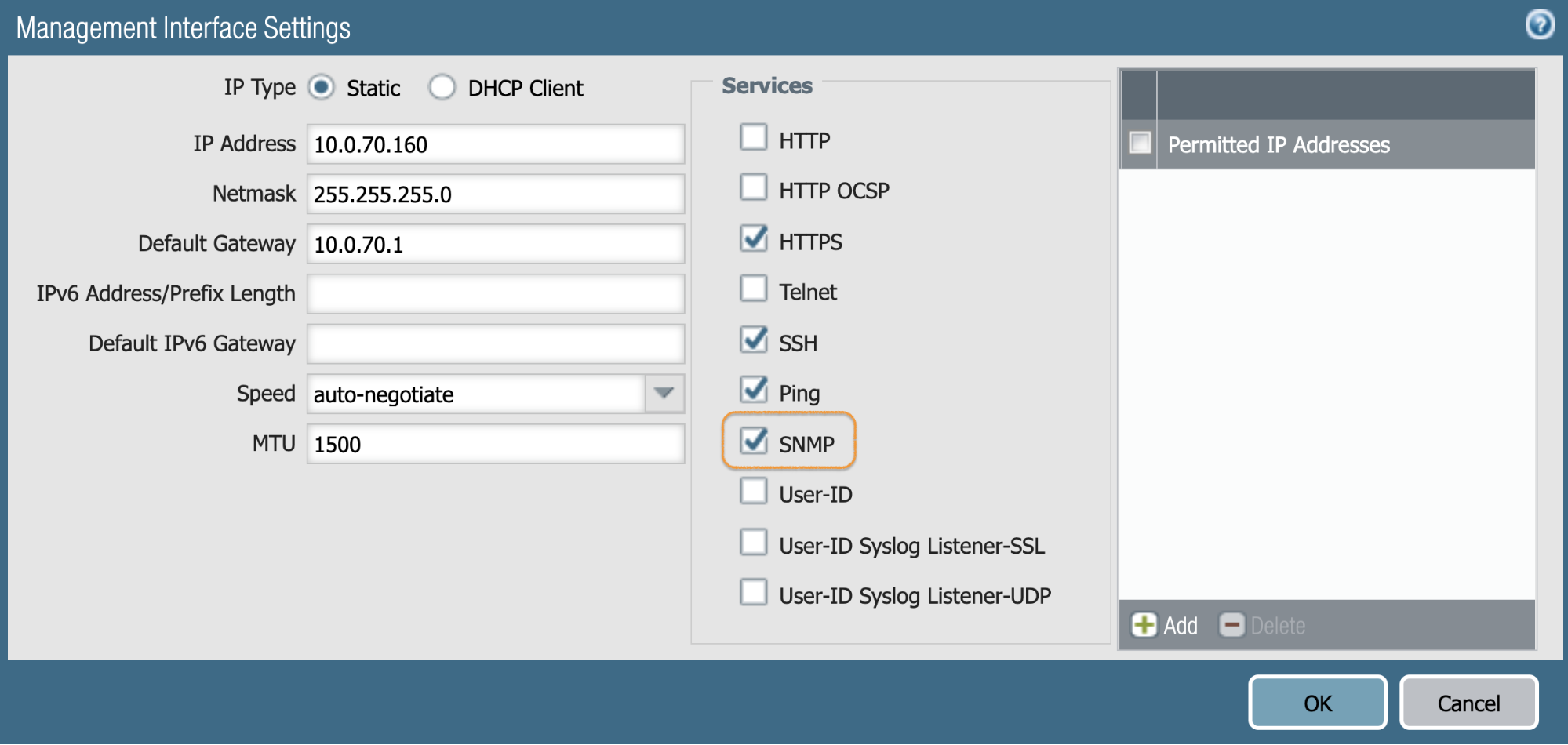Click OK to save interface settings
Screen dimensions: 1568x745
1316,702
